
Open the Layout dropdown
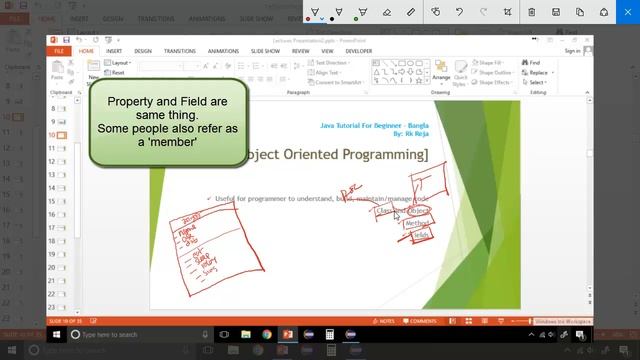118,63
